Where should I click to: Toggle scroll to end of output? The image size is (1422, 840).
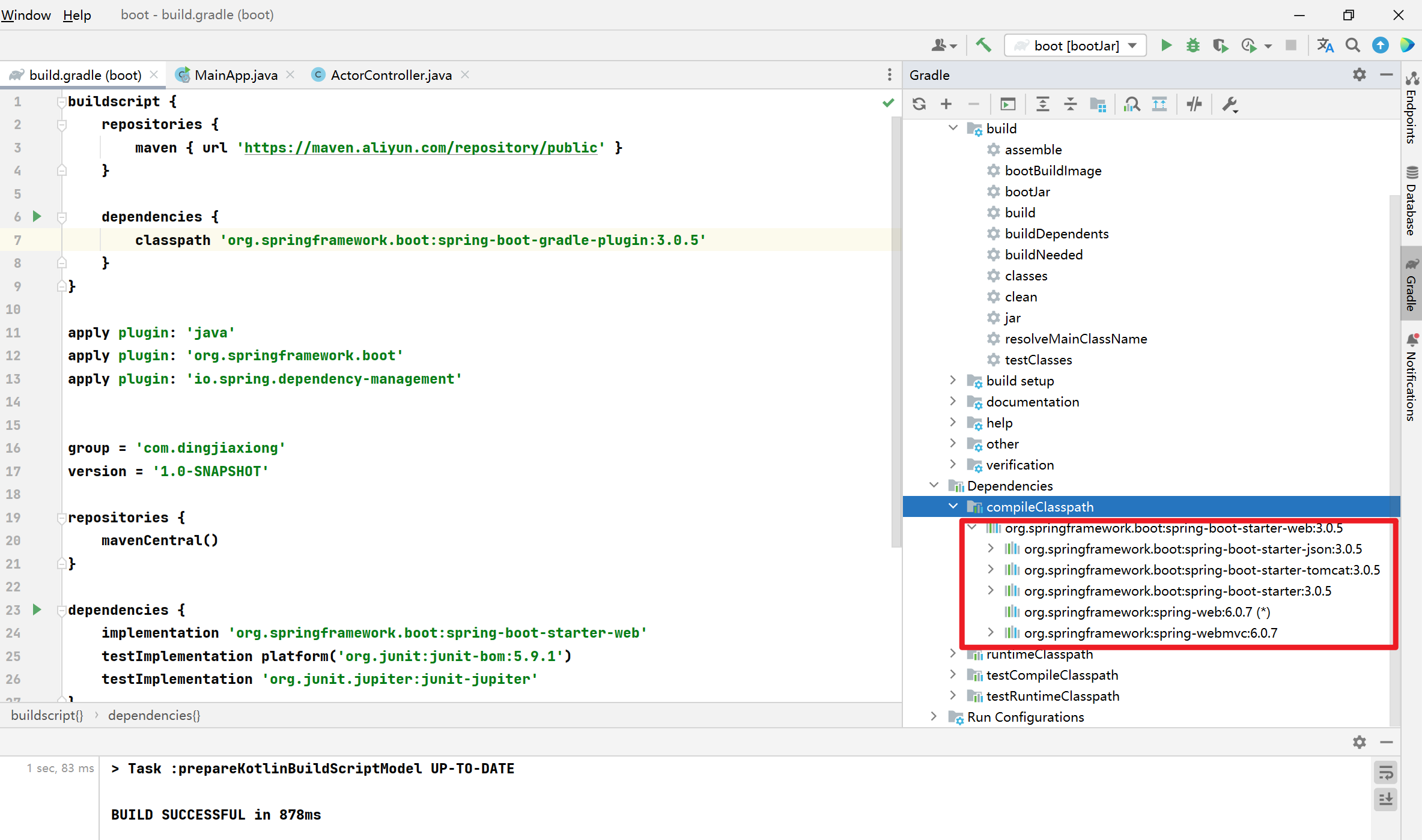point(1386,799)
